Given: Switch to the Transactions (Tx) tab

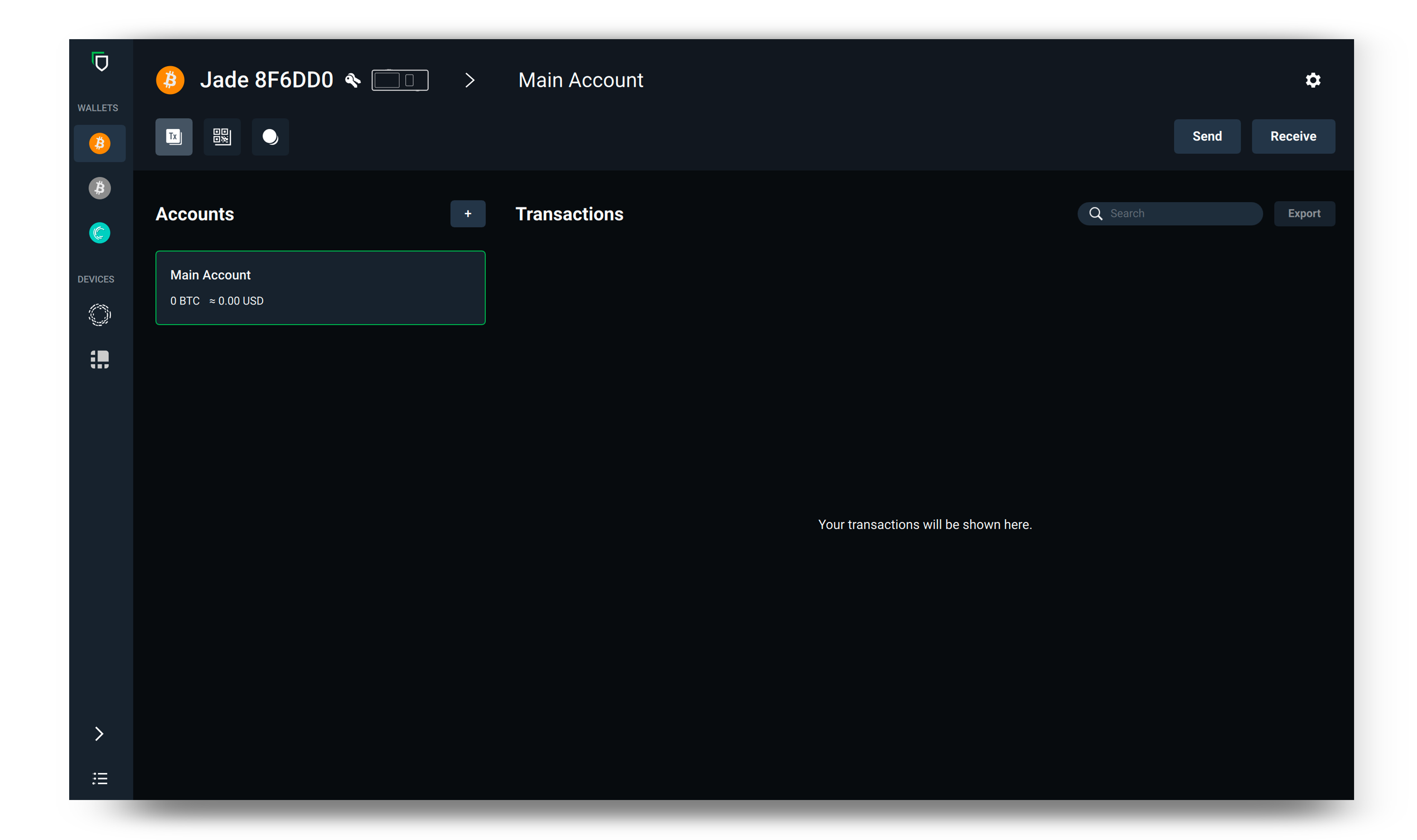Looking at the screenshot, I should click(x=174, y=136).
